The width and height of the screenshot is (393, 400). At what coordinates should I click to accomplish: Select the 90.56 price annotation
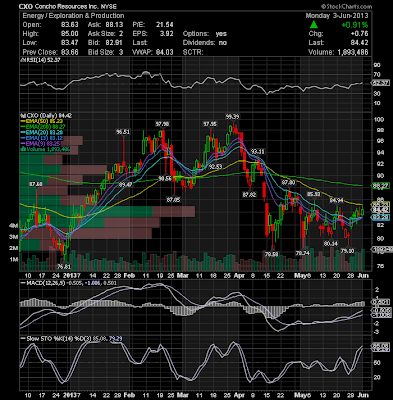pyautogui.click(x=165, y=178)
